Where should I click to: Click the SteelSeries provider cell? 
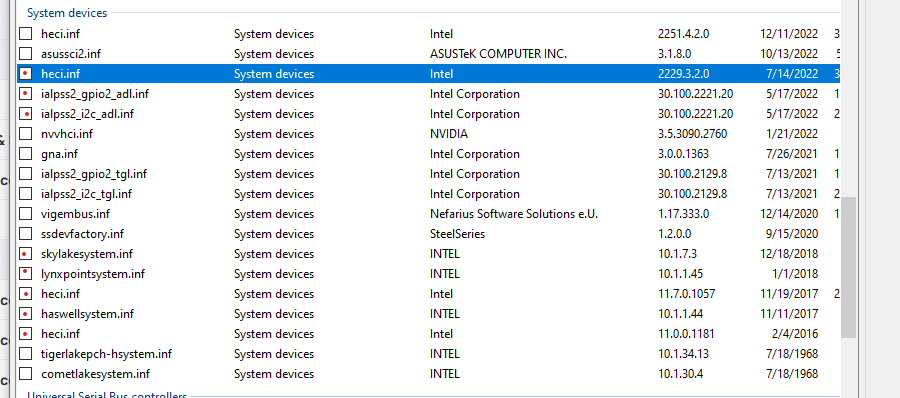click(457, 234)
